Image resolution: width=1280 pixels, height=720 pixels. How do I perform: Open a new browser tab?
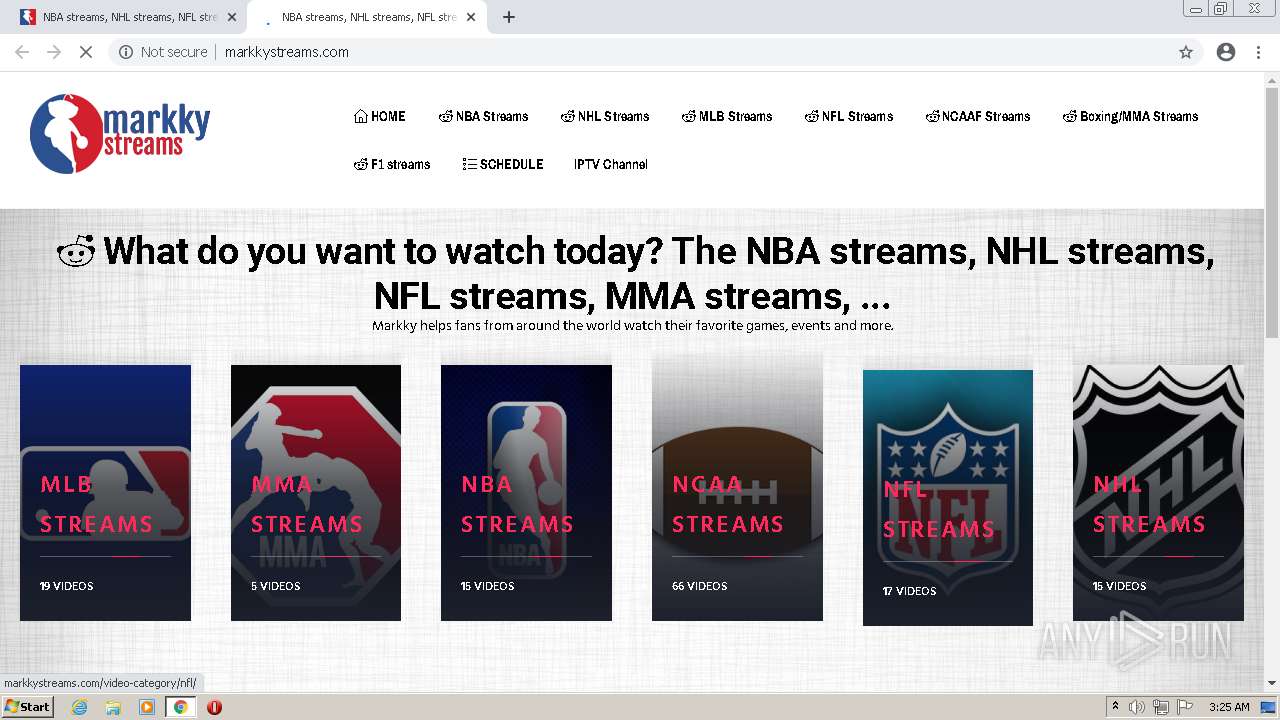tap(509, 17)
